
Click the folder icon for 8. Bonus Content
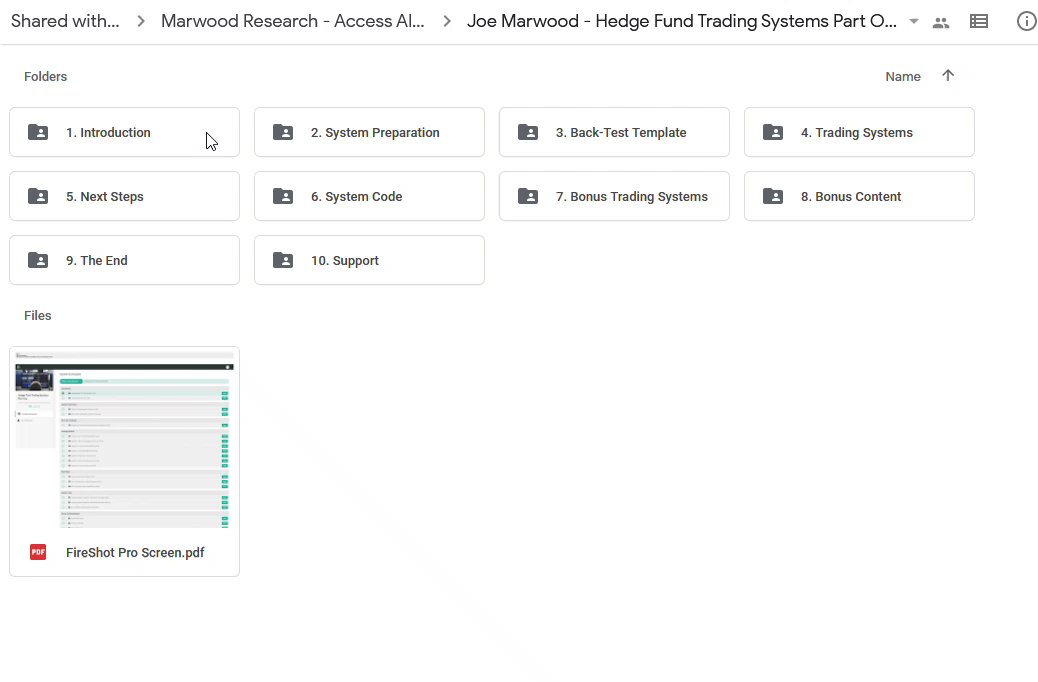point(773,196)
